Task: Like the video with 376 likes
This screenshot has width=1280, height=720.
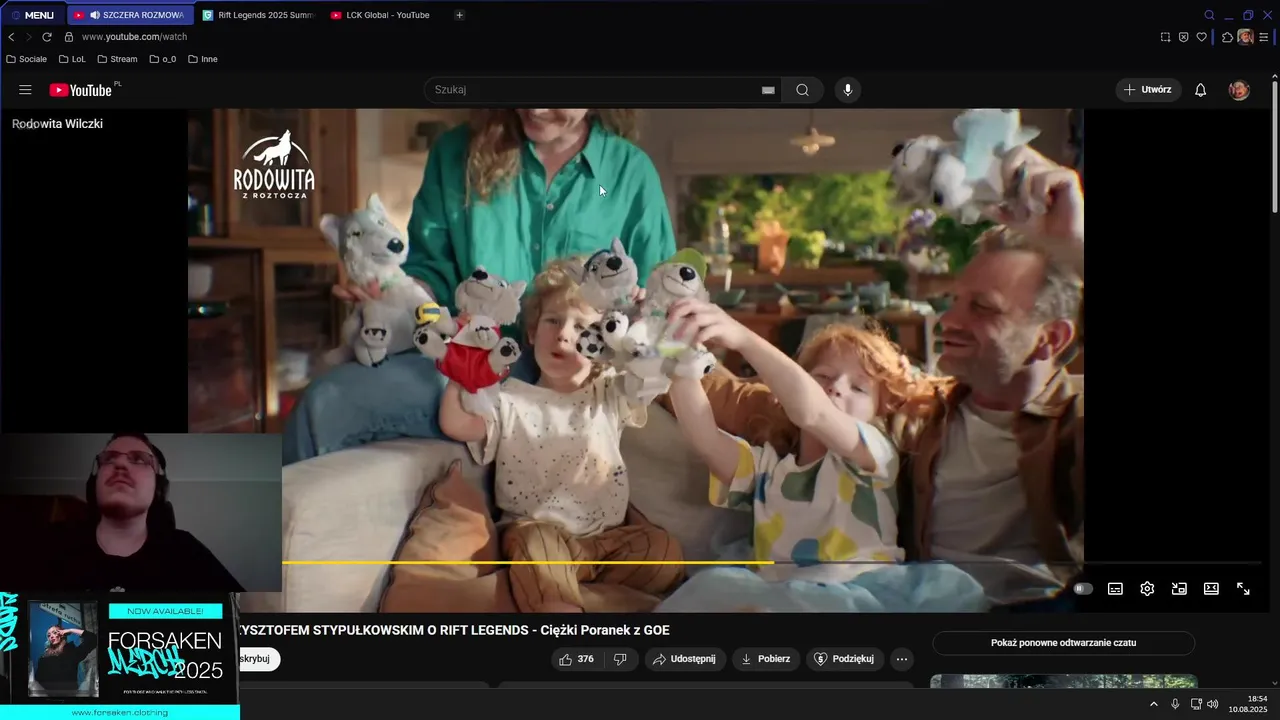Action: click(x=577, y=659)
